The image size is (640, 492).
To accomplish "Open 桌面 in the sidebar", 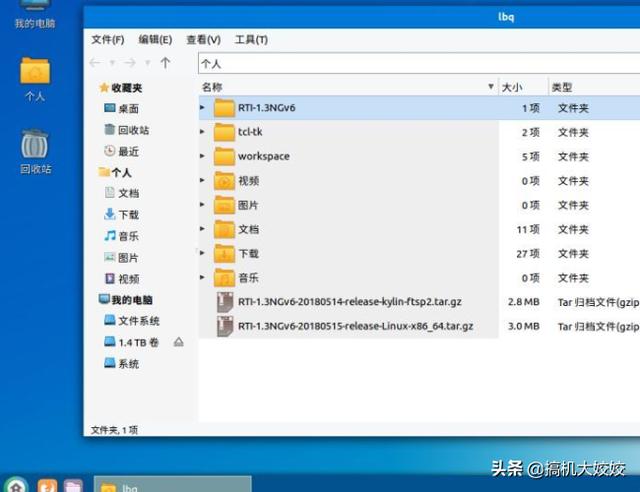I will (x=122, y=109).
